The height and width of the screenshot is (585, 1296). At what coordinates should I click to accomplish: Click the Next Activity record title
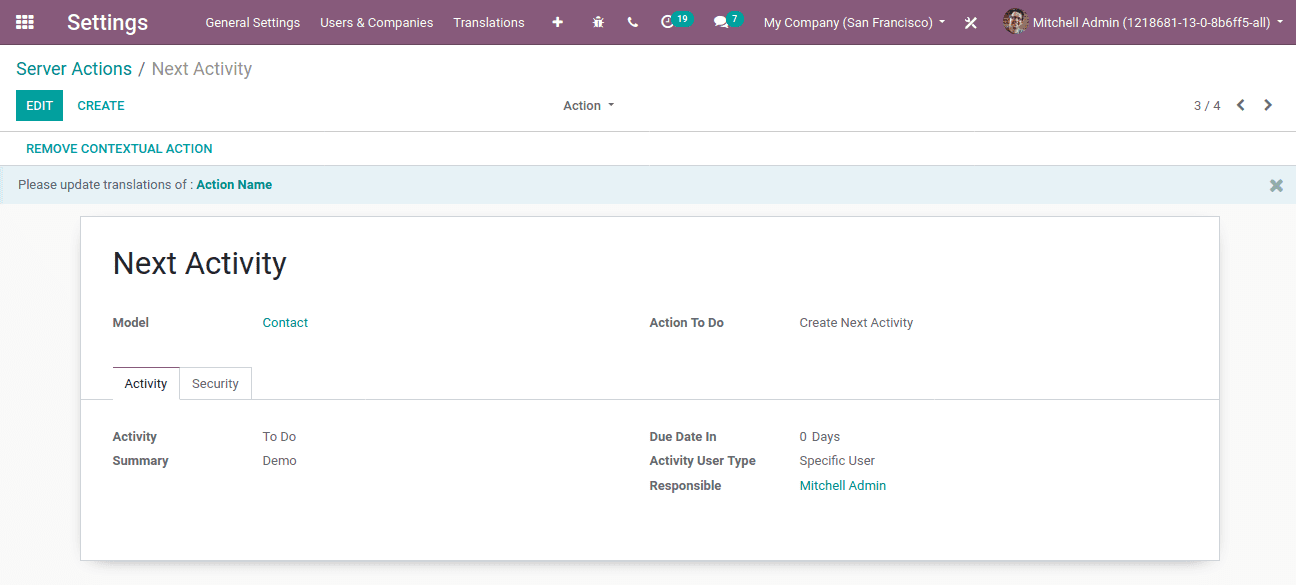click(x=200, y=263)
